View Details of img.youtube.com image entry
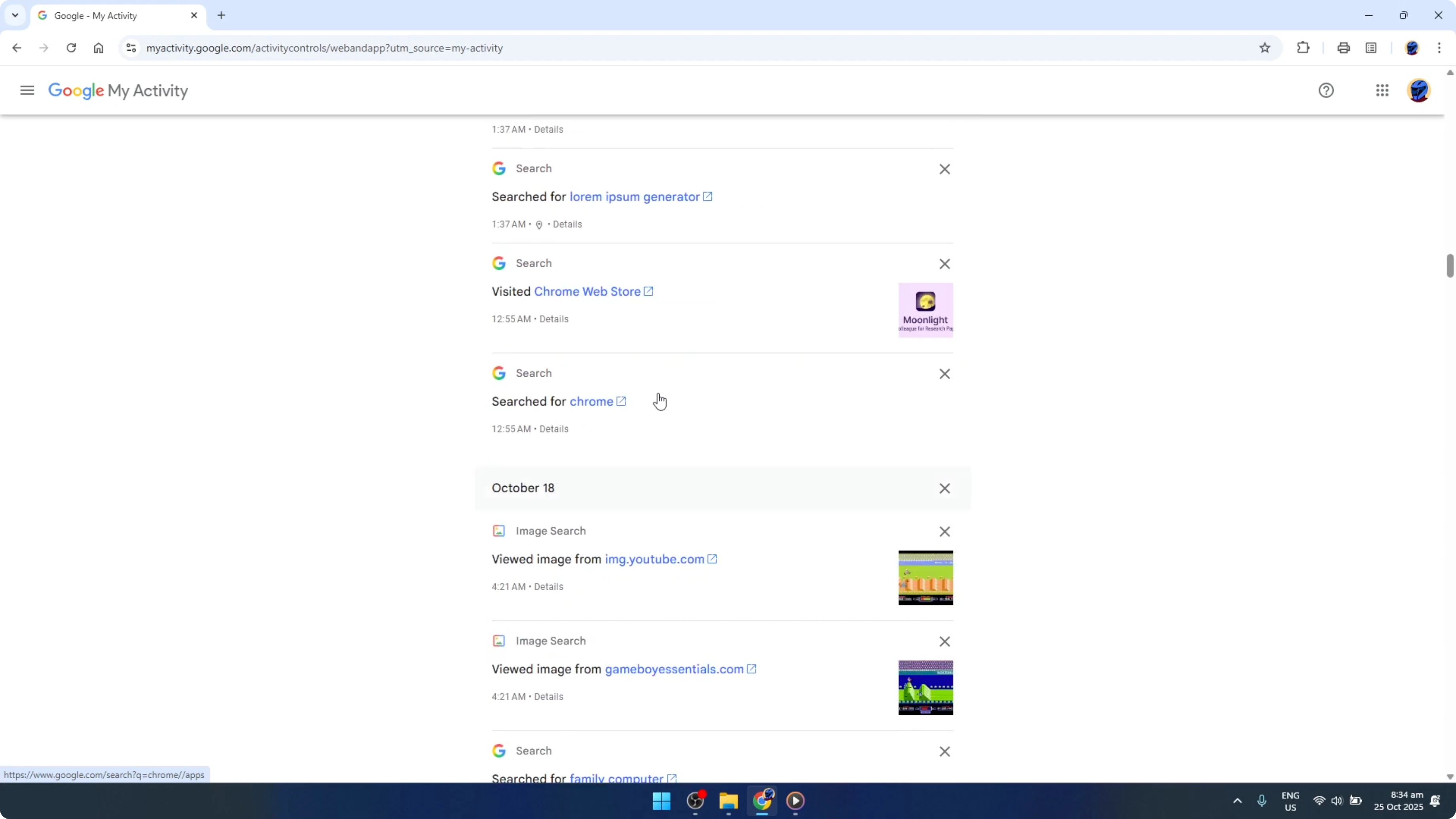The width and height of the screenshot is (1456, 819). click(548, 587)
